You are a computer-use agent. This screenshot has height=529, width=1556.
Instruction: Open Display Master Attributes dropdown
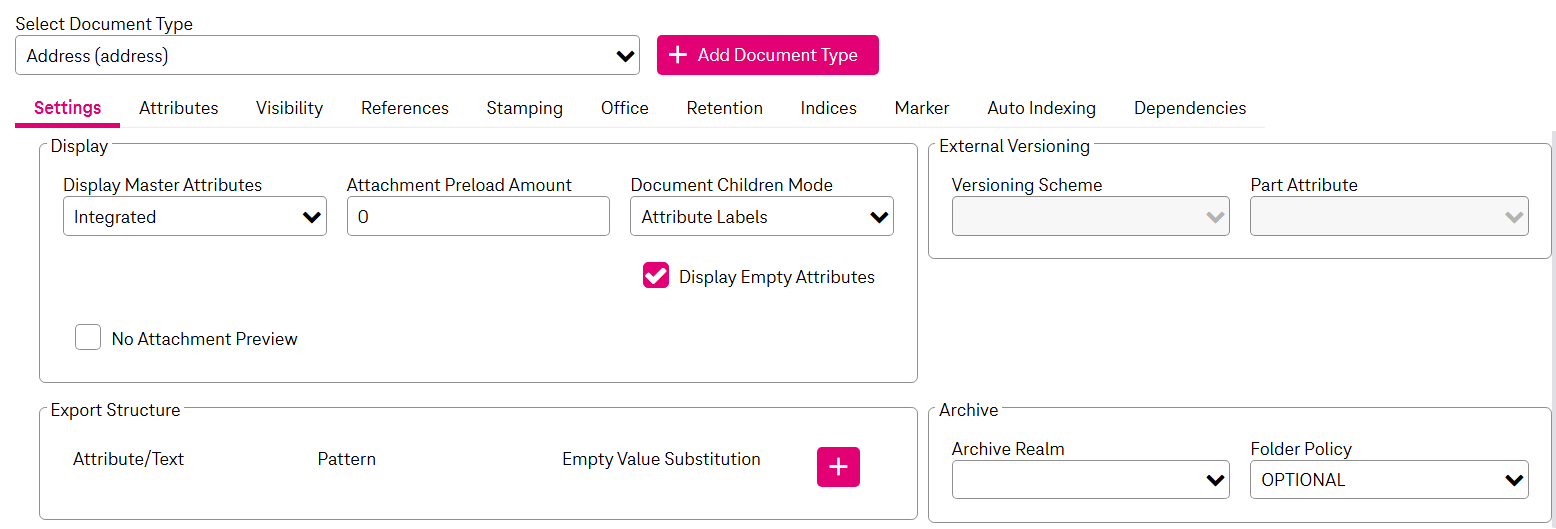tap(195, 216)
